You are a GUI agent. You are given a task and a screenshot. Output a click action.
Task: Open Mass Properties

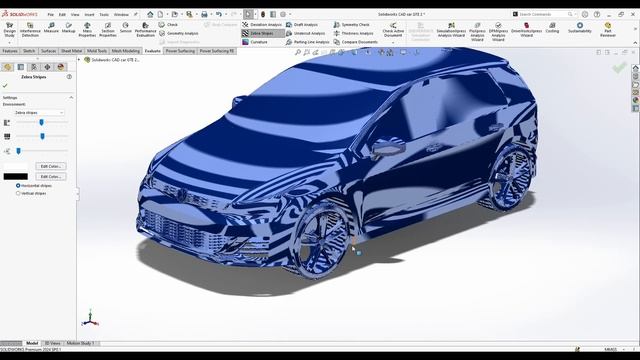pyautogui.click(x=87, y=30)
